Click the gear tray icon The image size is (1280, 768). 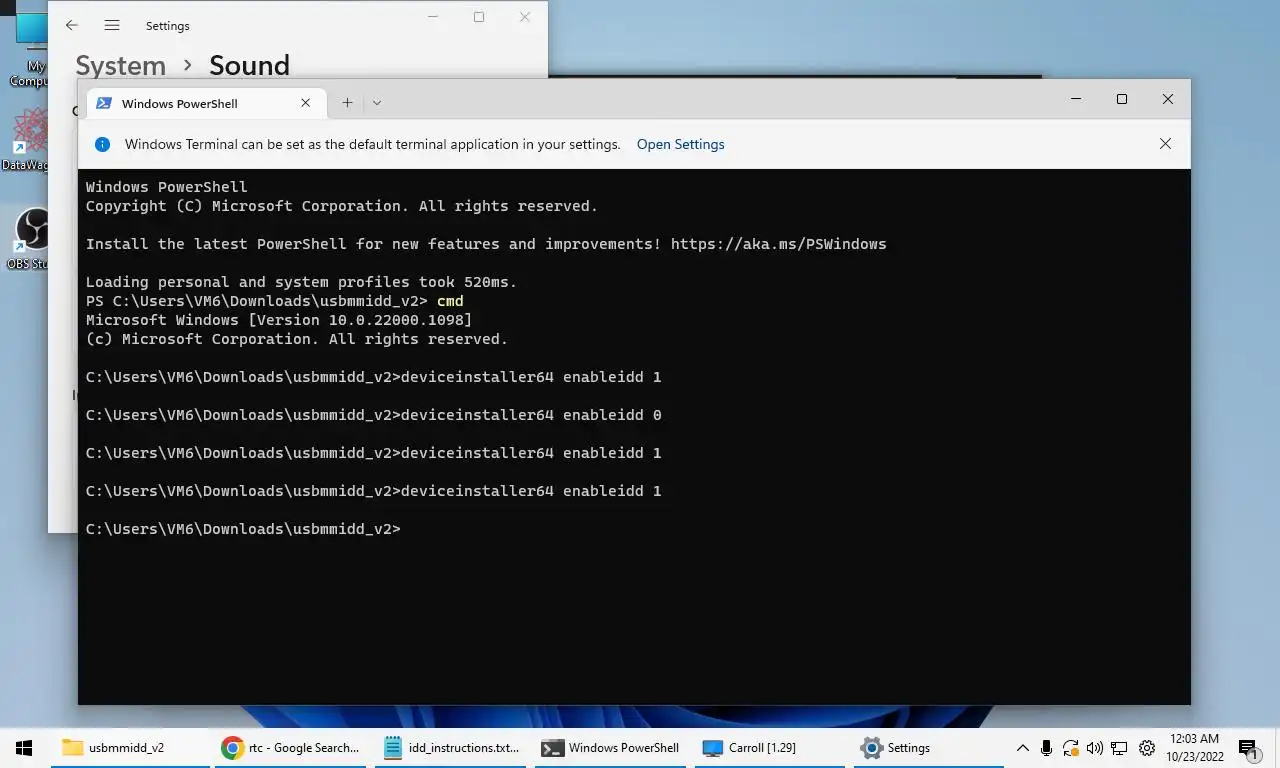coord(1147,748)
